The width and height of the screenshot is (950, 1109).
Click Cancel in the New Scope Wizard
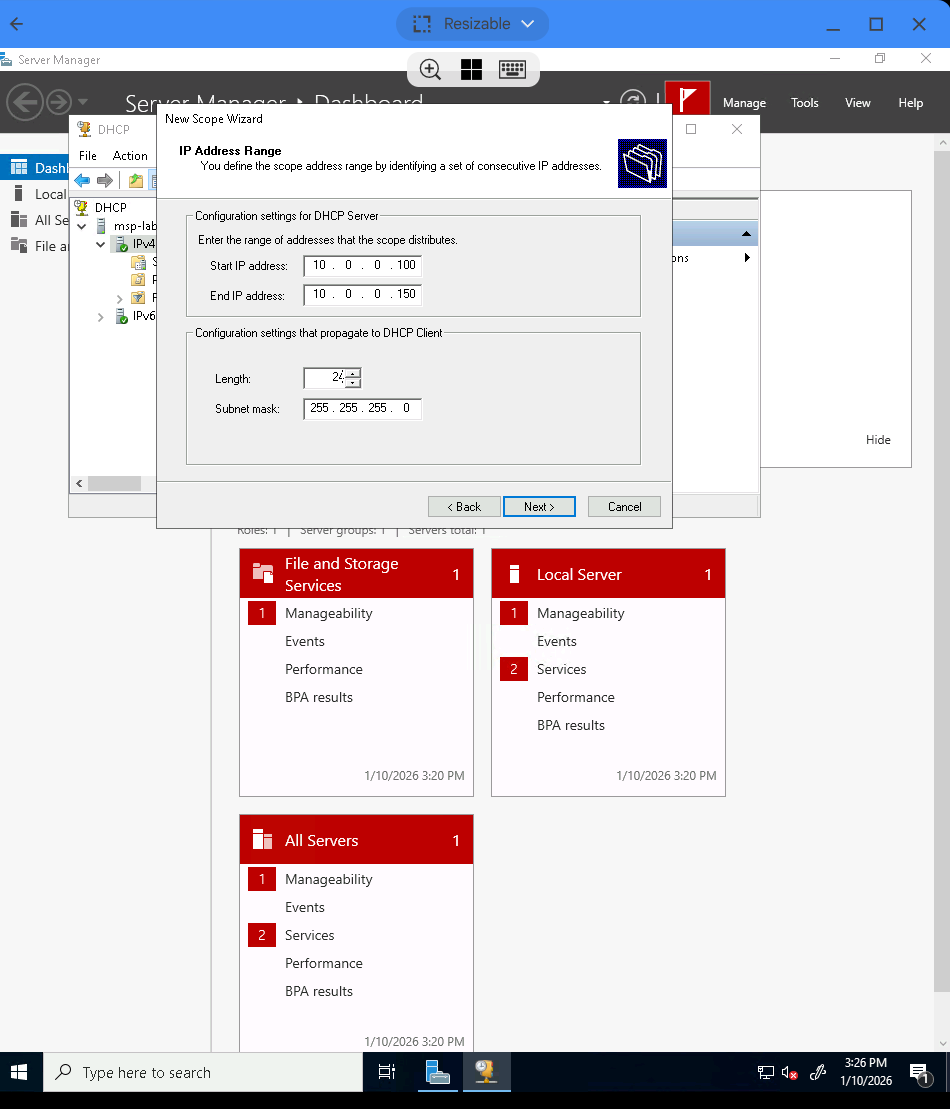624,506
